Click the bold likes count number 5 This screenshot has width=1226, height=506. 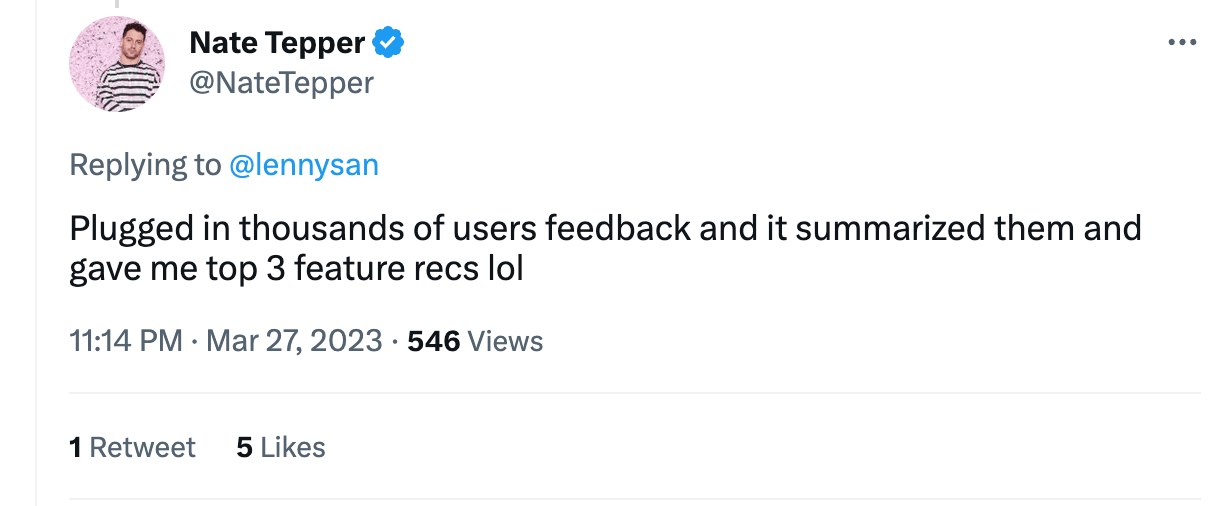(x=244, y=447)
